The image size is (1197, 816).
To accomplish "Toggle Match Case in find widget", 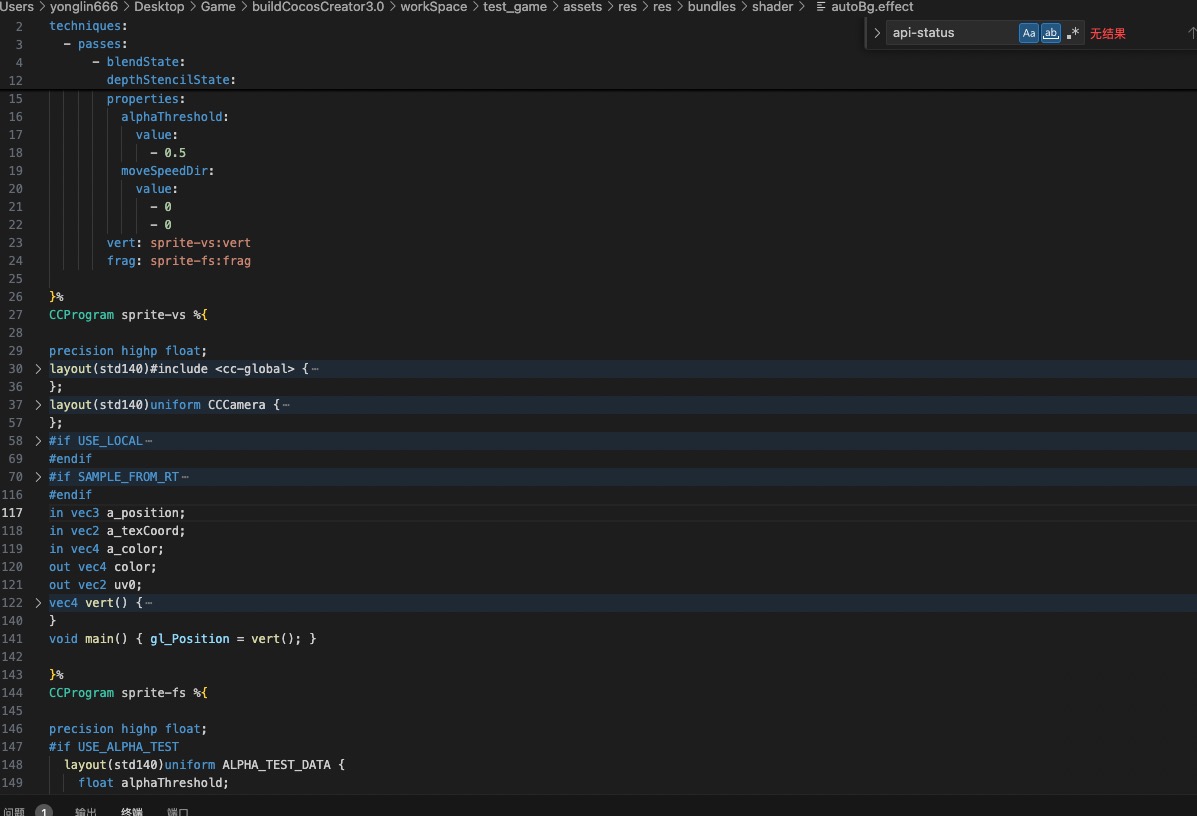I will (x=1029, y=33).
